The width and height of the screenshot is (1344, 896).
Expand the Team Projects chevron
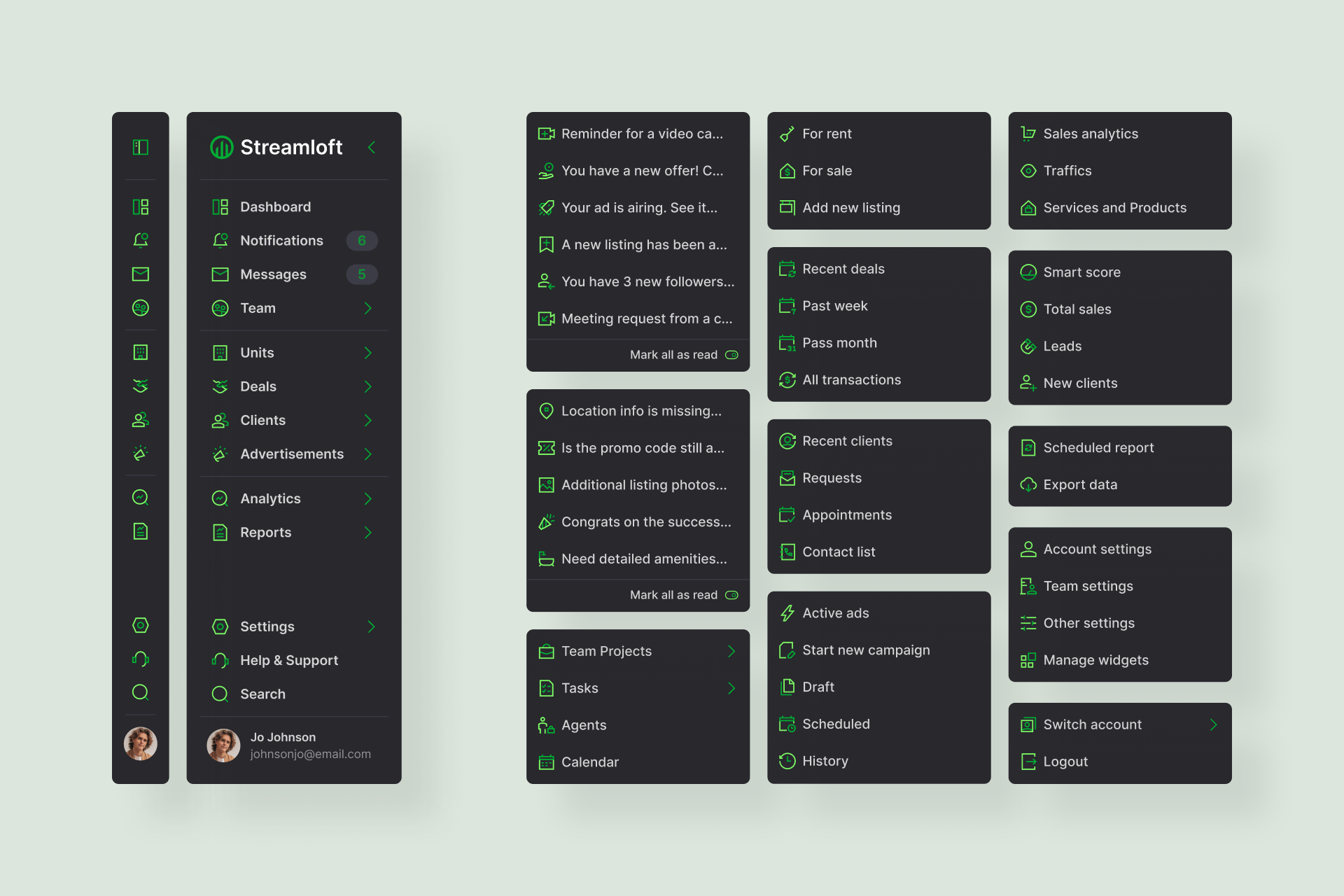[731, 651]
